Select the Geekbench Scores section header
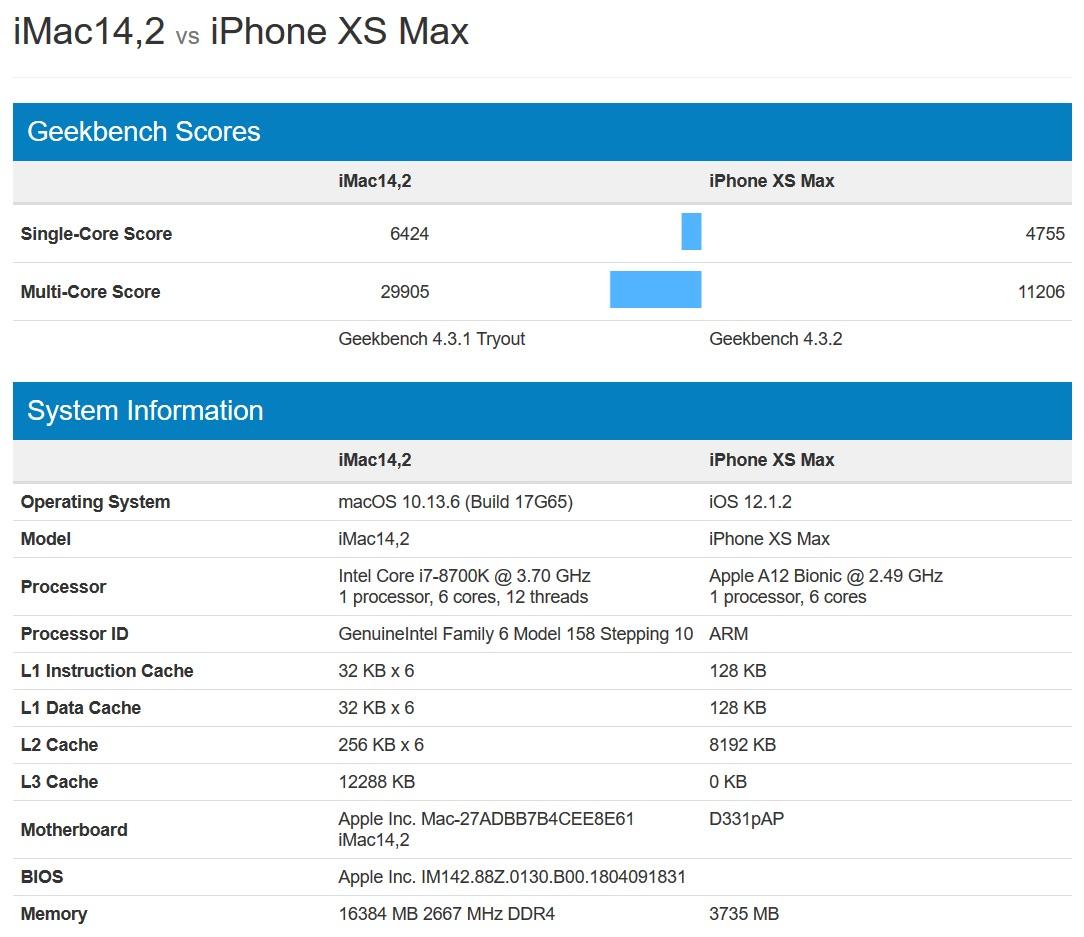1084x937 pixels. click(142, 131)
